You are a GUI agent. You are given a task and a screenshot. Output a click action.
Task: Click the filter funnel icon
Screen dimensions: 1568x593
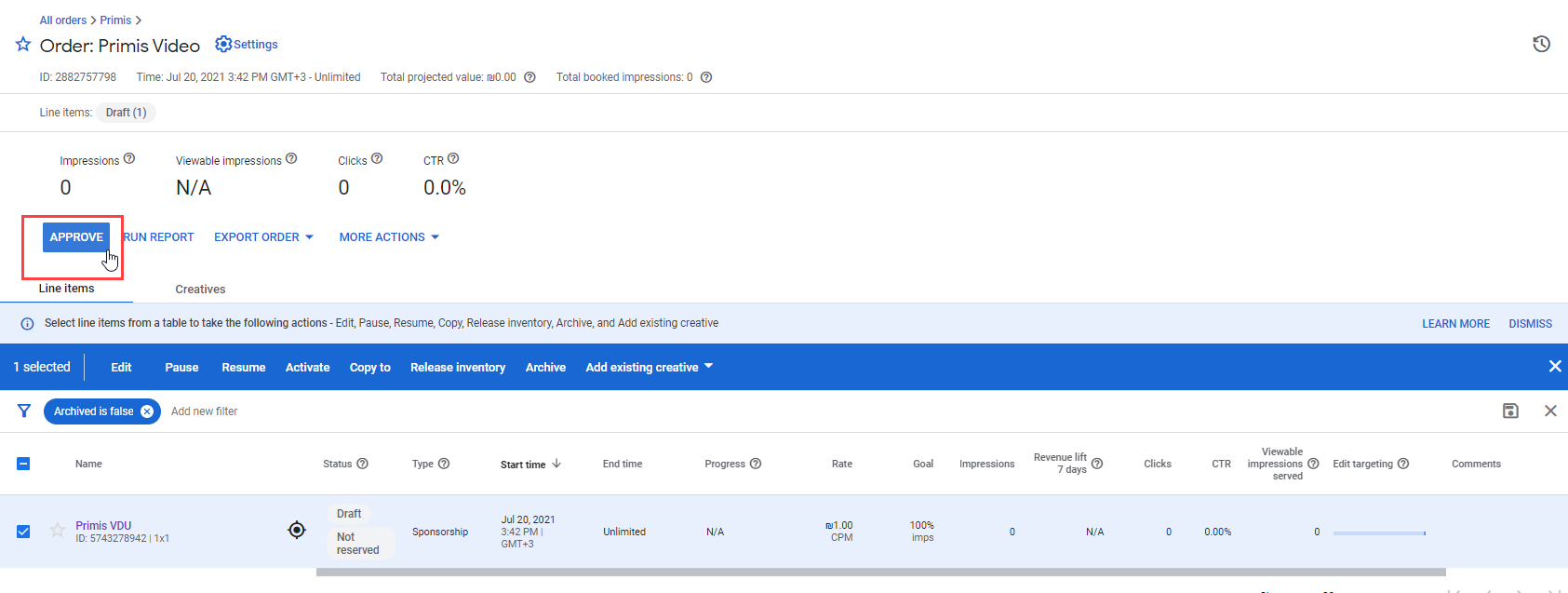(x=24, y=411)
